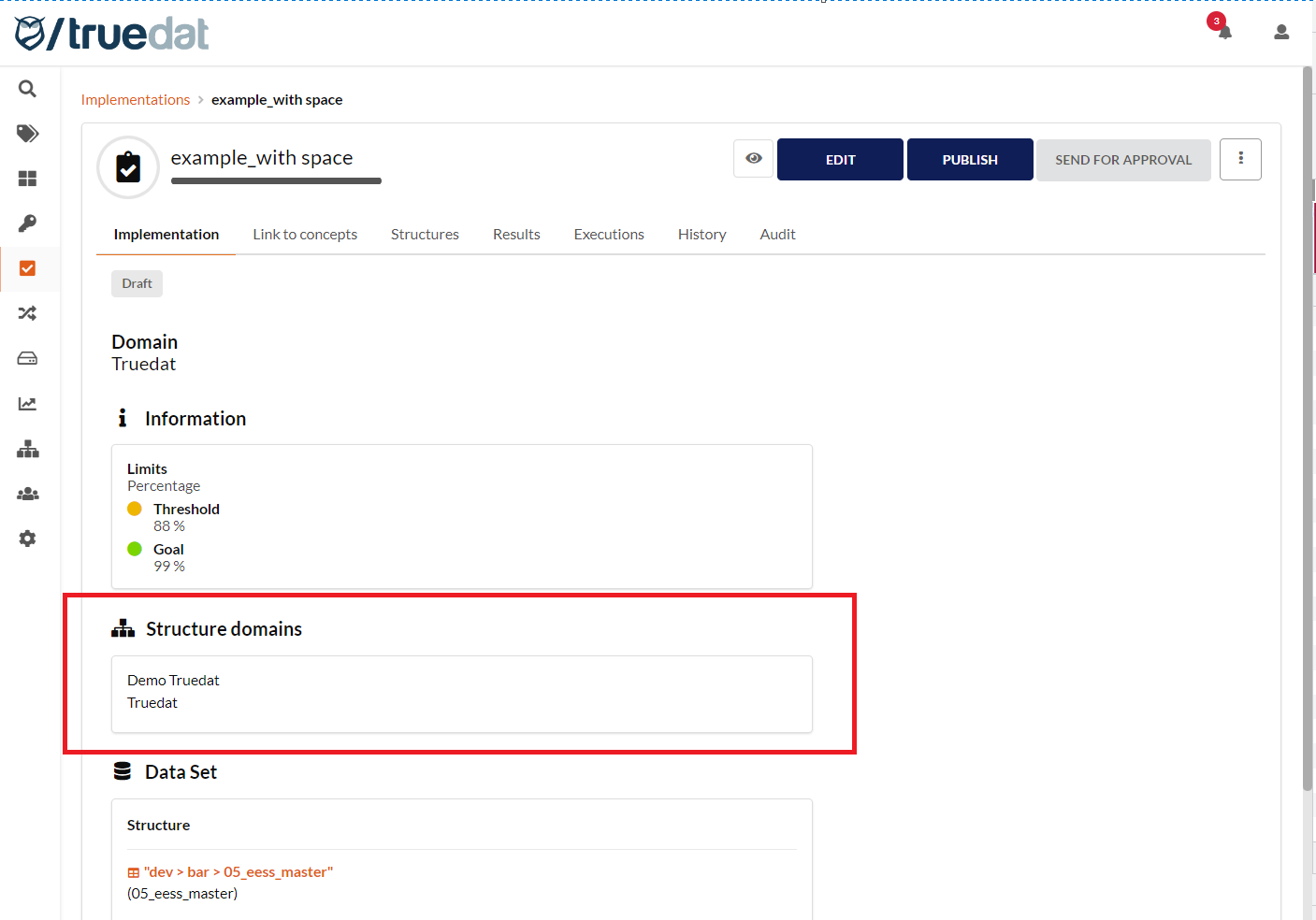
Task: Toggle the eye visibility button
Action: pyautogui.click(x=753, y=159)
